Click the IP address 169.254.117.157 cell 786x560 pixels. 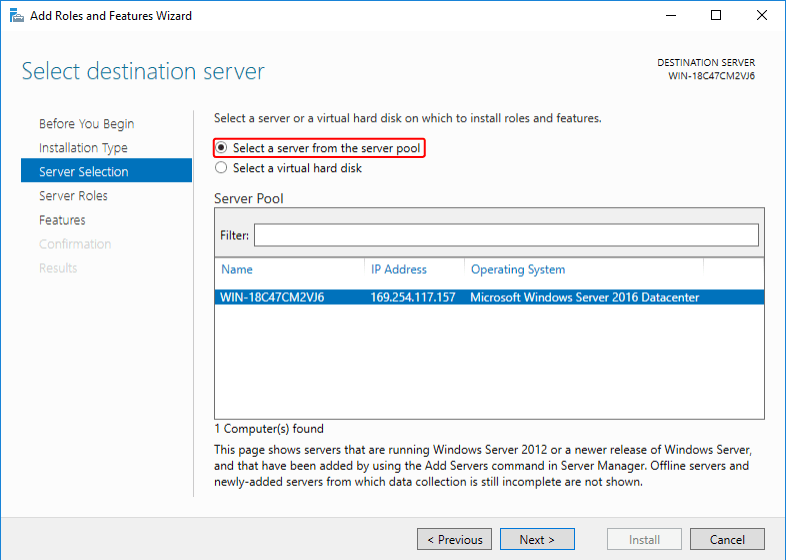413,297
